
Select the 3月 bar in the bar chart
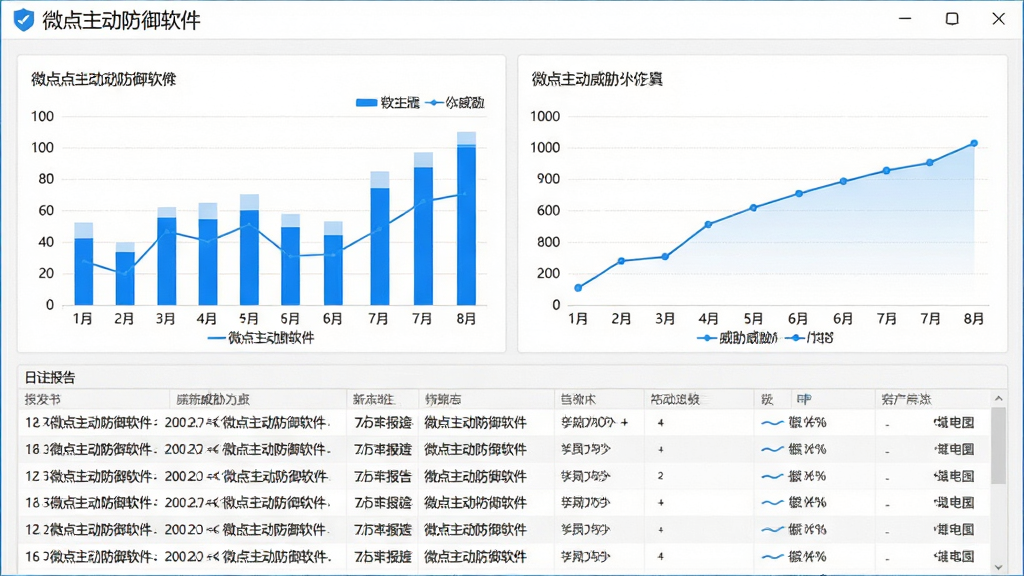click(x=167, y=256)
